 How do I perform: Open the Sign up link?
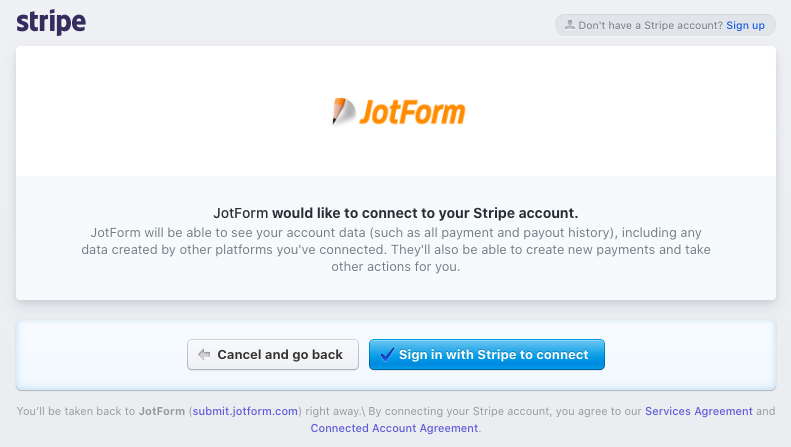point(745,25)
